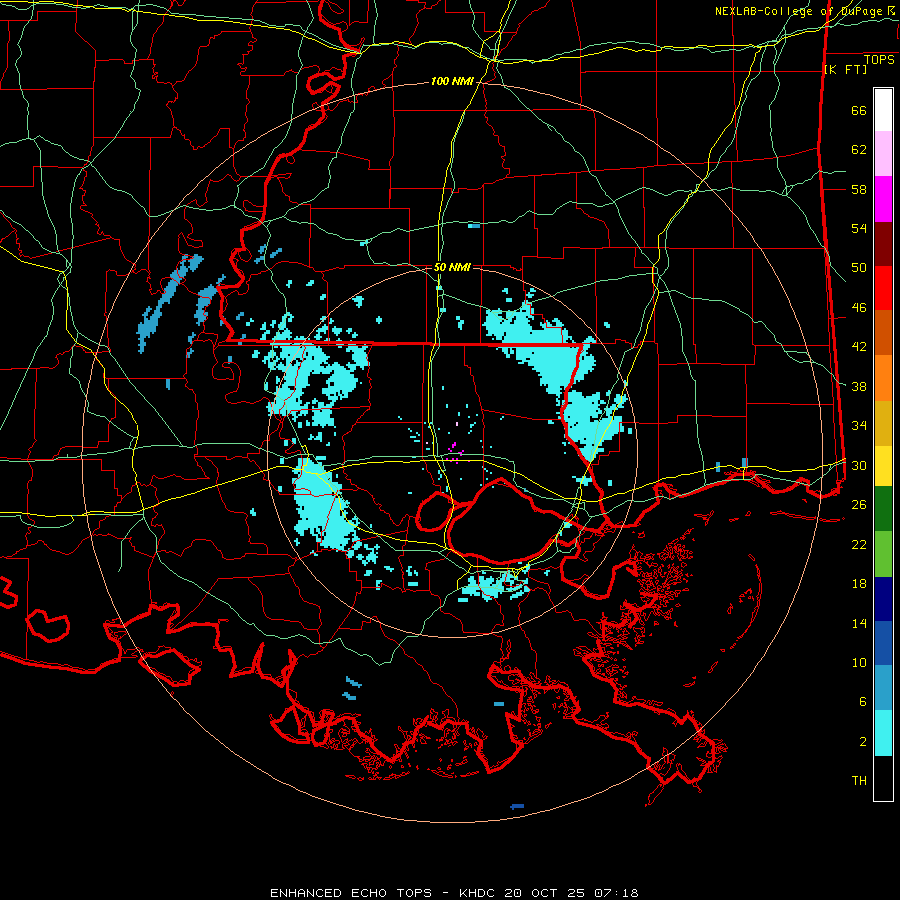Click the ENHANCED ECHO TOPS caption text
The image size is (900, 900).
[351, 893]
